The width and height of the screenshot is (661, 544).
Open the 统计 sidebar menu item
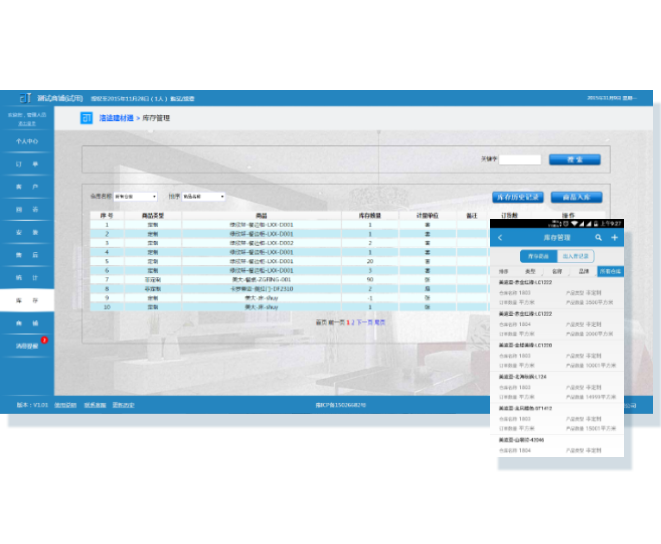[27, 278]
